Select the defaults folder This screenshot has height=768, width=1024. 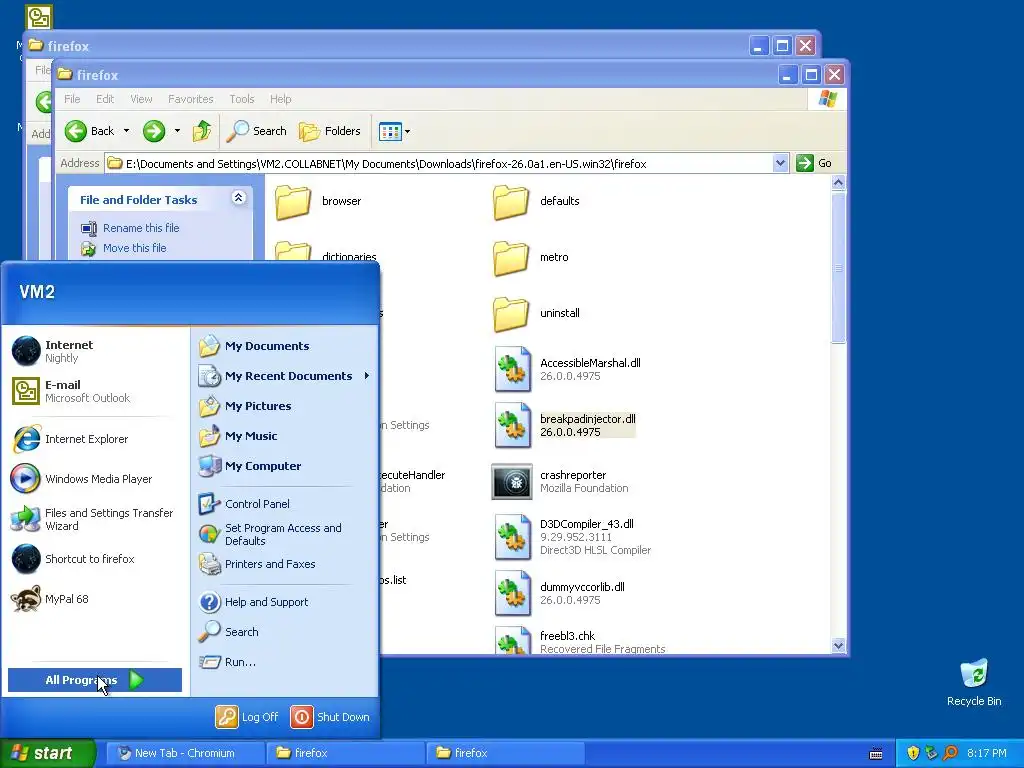[537, 201]
